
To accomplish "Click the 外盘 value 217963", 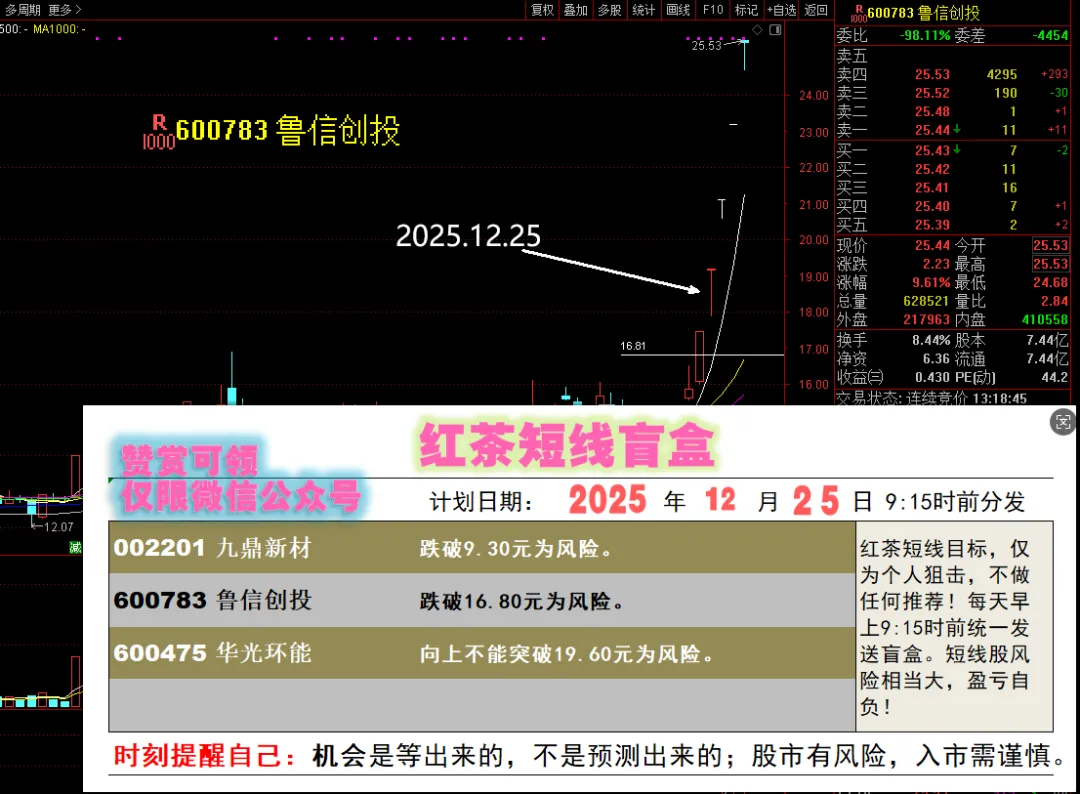I will pos(926,320).
